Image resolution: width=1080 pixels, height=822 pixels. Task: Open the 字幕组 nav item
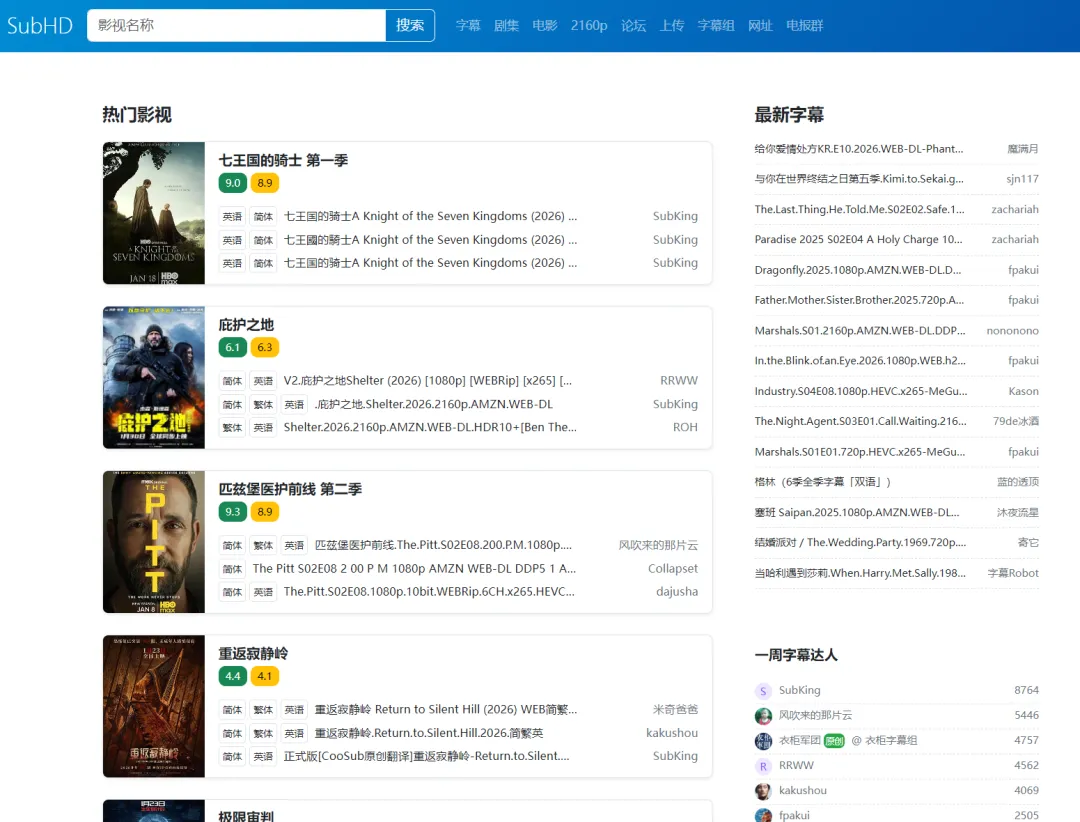(x=716, y=25)
